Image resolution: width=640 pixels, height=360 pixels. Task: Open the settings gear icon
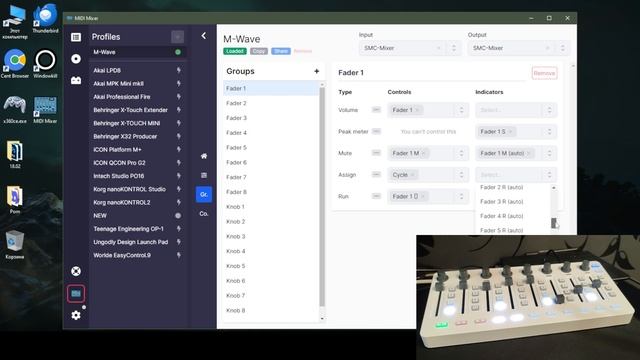coord(76,315)
